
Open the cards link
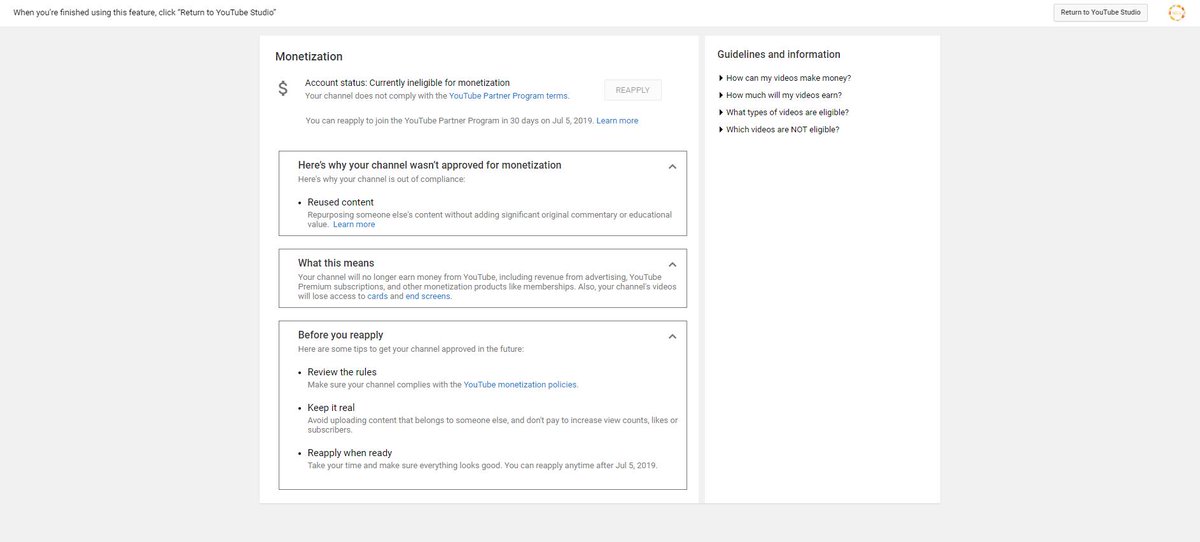click(378, 297)
